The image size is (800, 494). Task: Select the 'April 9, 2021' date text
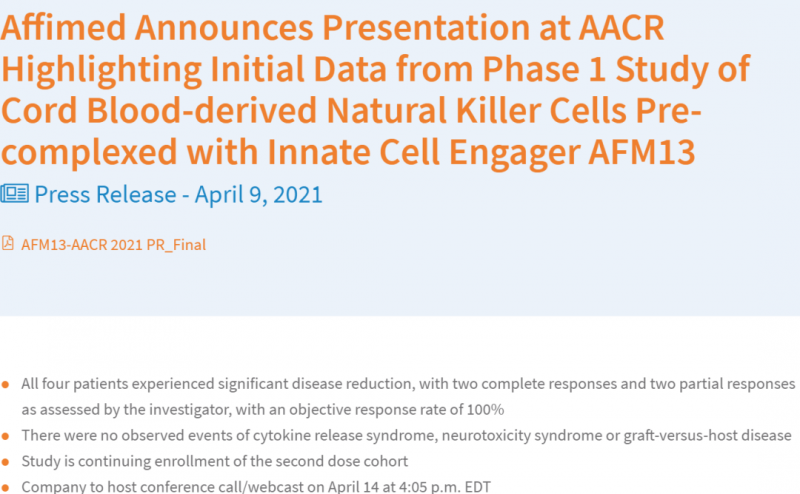point(258,195)
